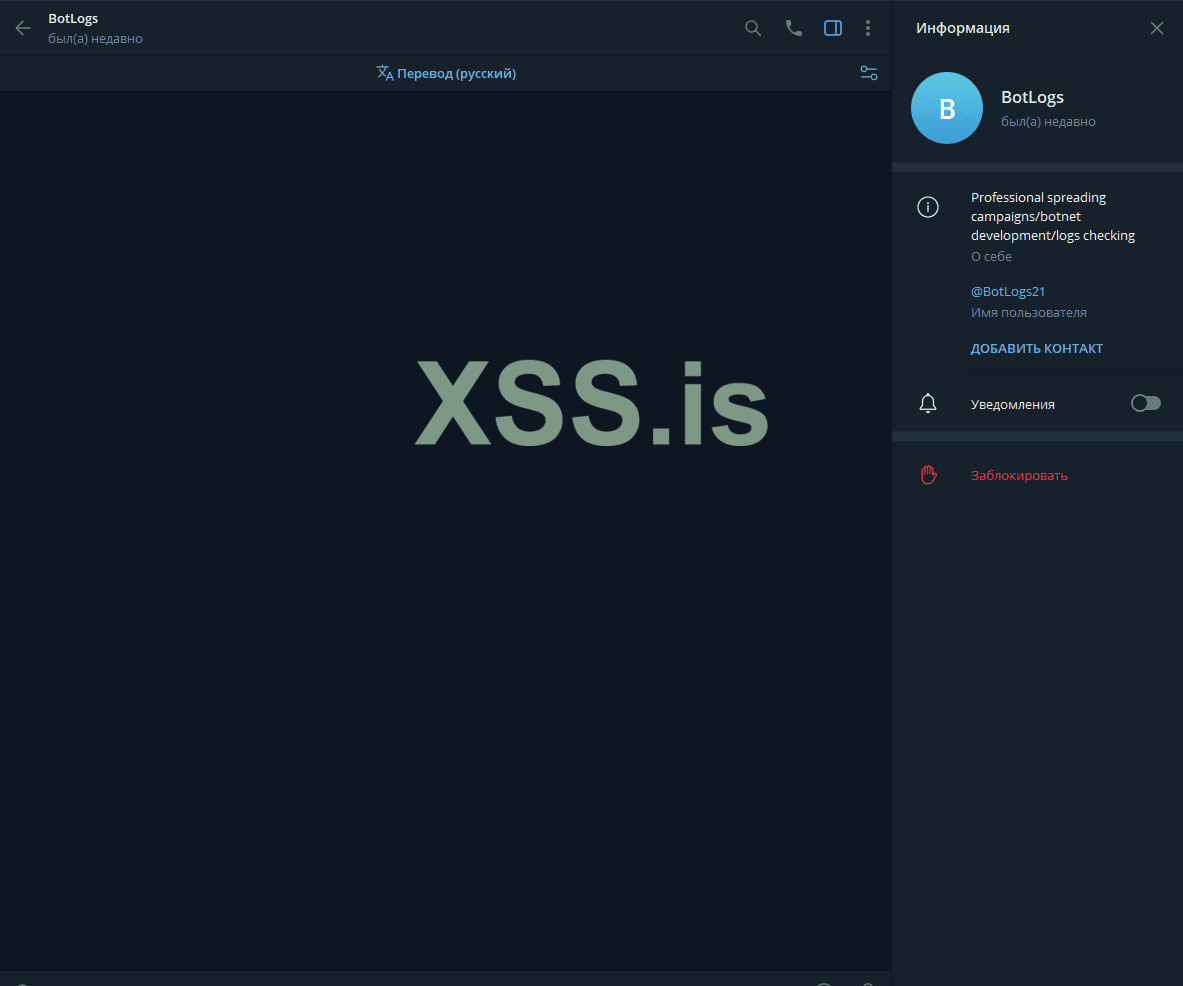Open the three-dot more options menu

pos(868,29)
